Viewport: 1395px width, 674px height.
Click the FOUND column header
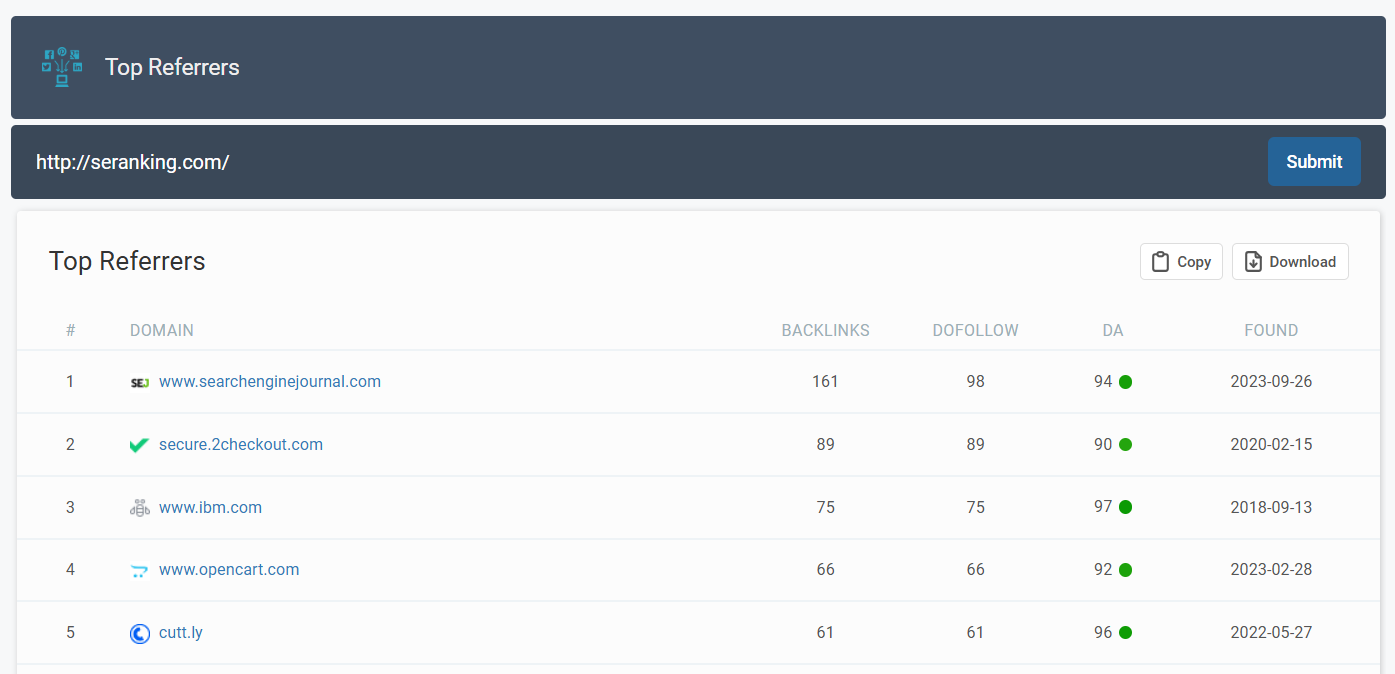pyautogui.click(x=1271, y=330)
